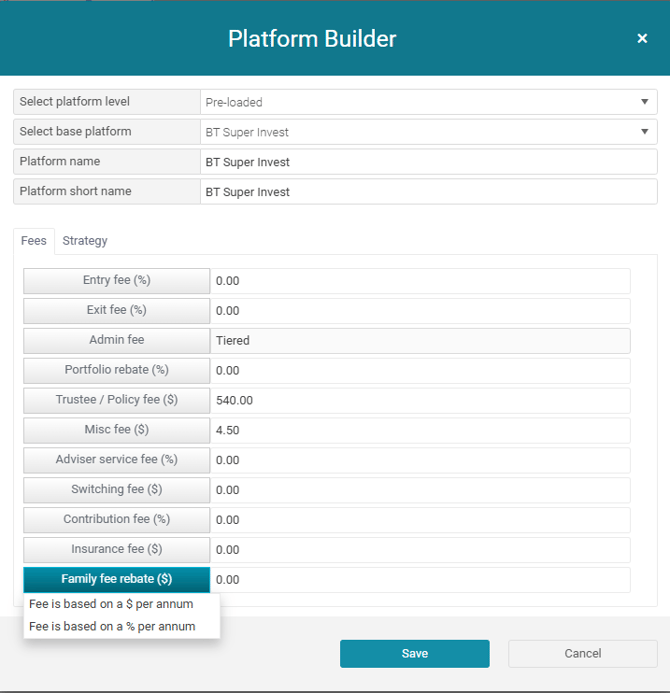Expand the Select base platform dropdown
The height and width of the screenshot is (693, 670).
[428, 132]
